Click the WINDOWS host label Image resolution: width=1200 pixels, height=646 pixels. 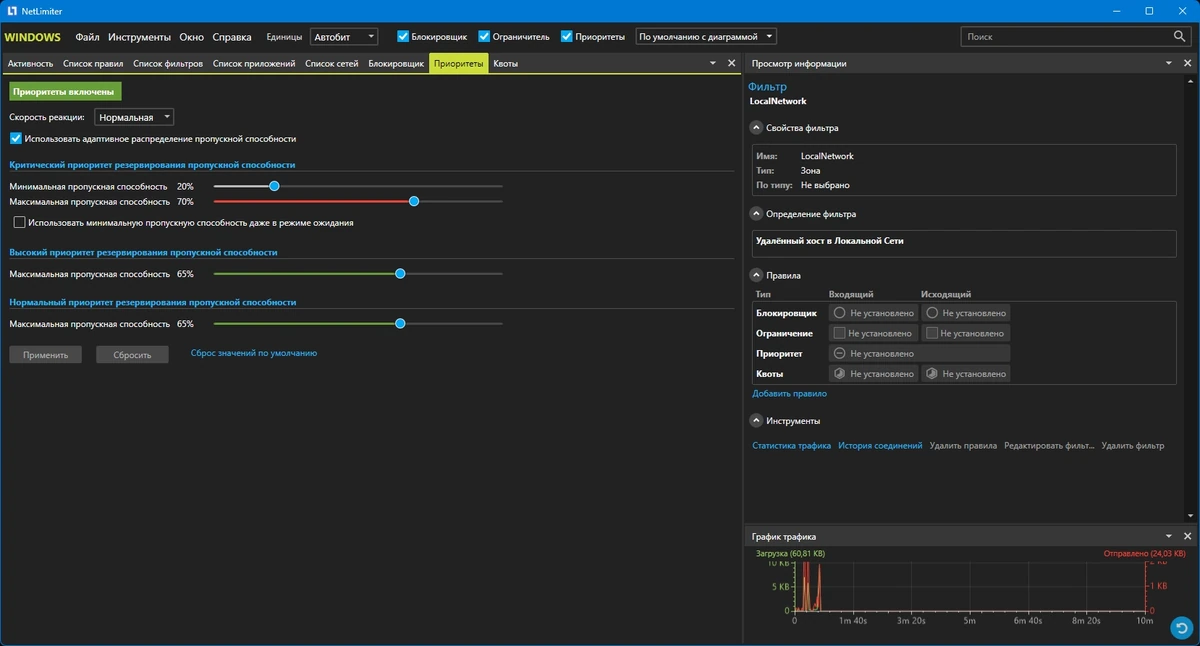click(x=33, y=37)
